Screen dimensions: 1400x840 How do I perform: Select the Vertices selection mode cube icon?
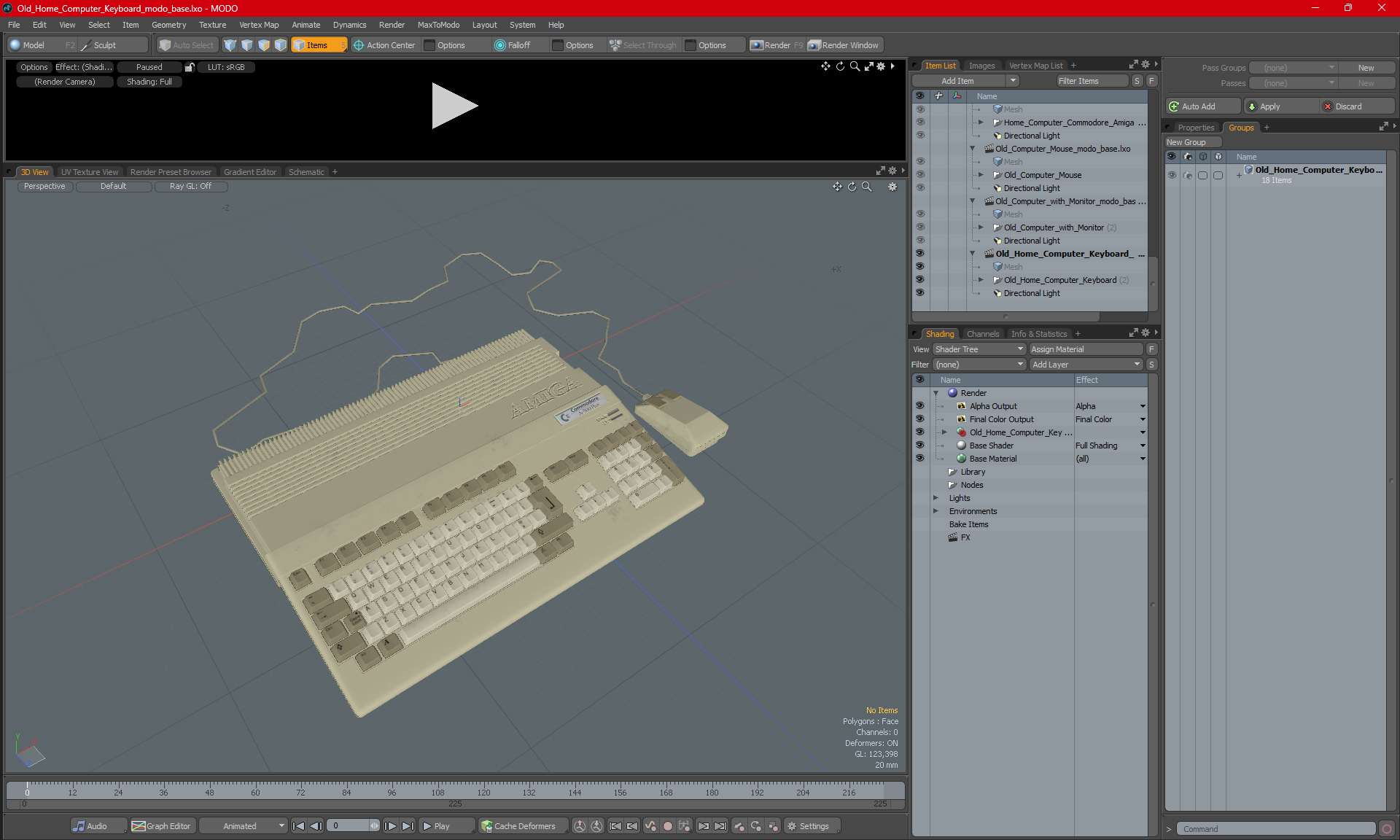coord(230,45)
